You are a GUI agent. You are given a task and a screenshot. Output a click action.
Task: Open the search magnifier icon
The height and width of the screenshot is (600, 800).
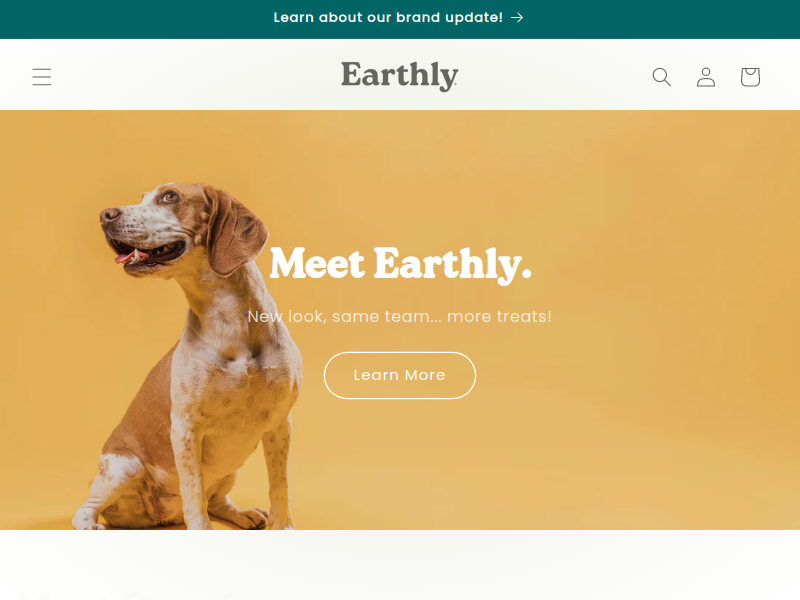tap(662, 77)
